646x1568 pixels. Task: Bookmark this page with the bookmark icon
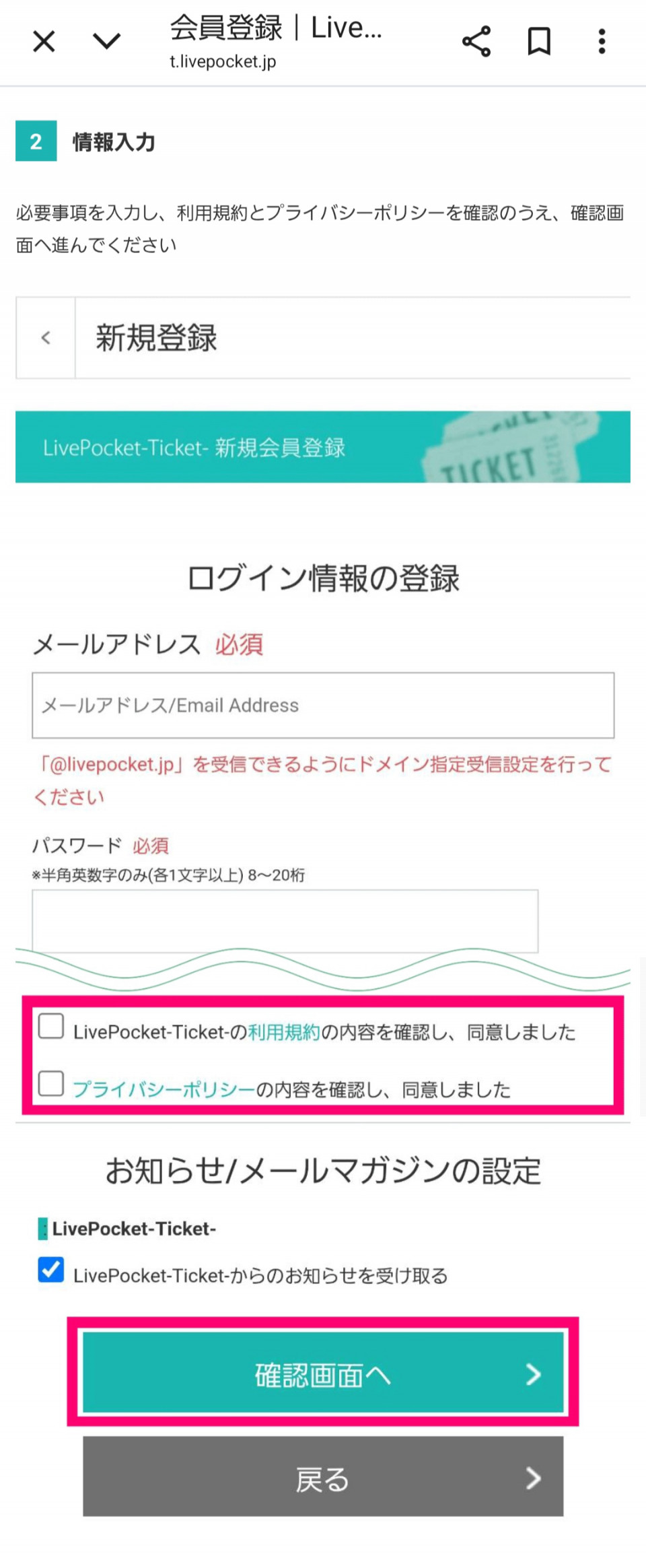click(539, 42)
